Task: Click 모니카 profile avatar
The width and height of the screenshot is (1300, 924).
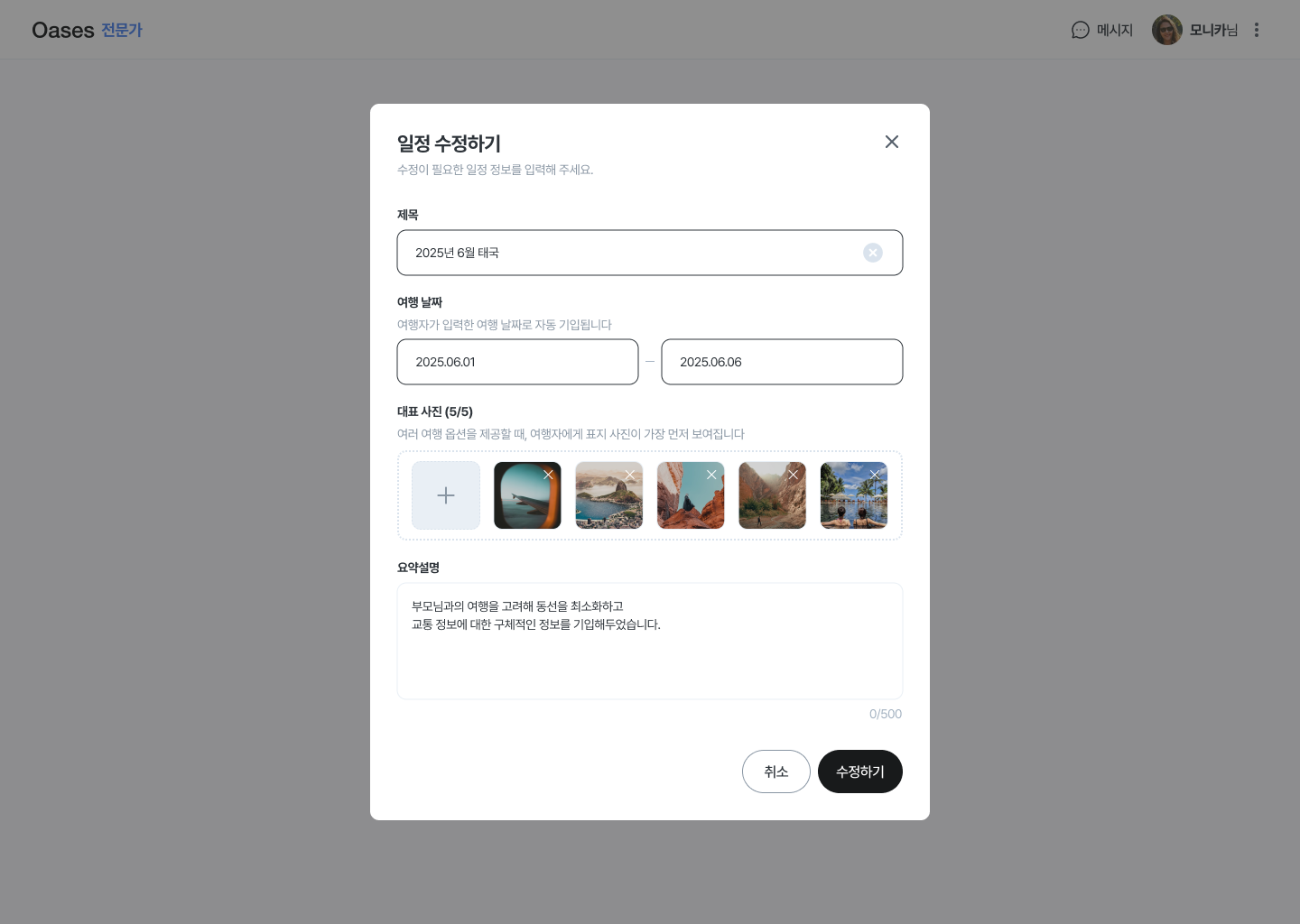Action: tap(1167, 30)
